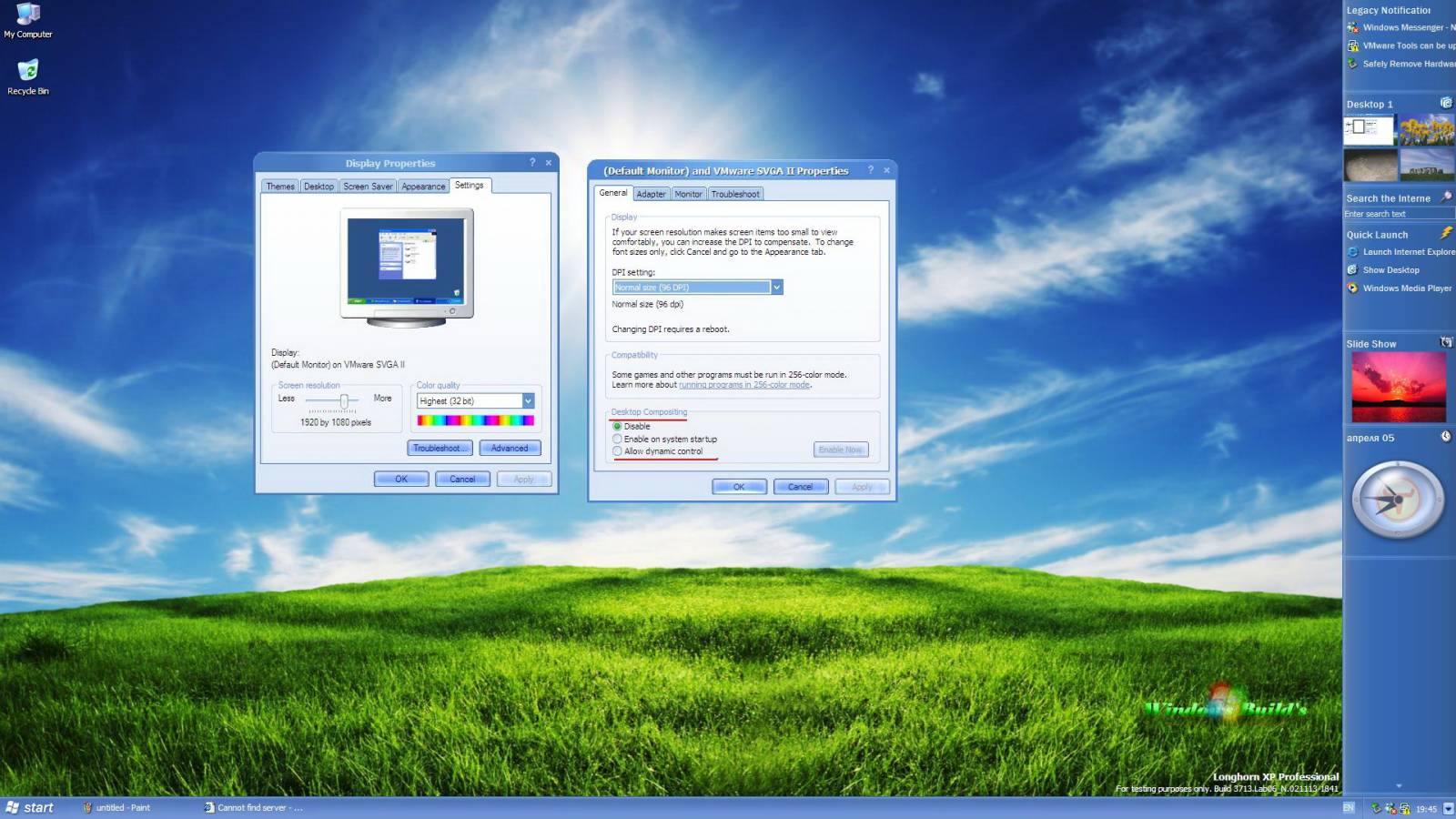Select the first desktop thumbnail showing windows
This screenshot has height=819, width=1456.
tap(1370, 129)
